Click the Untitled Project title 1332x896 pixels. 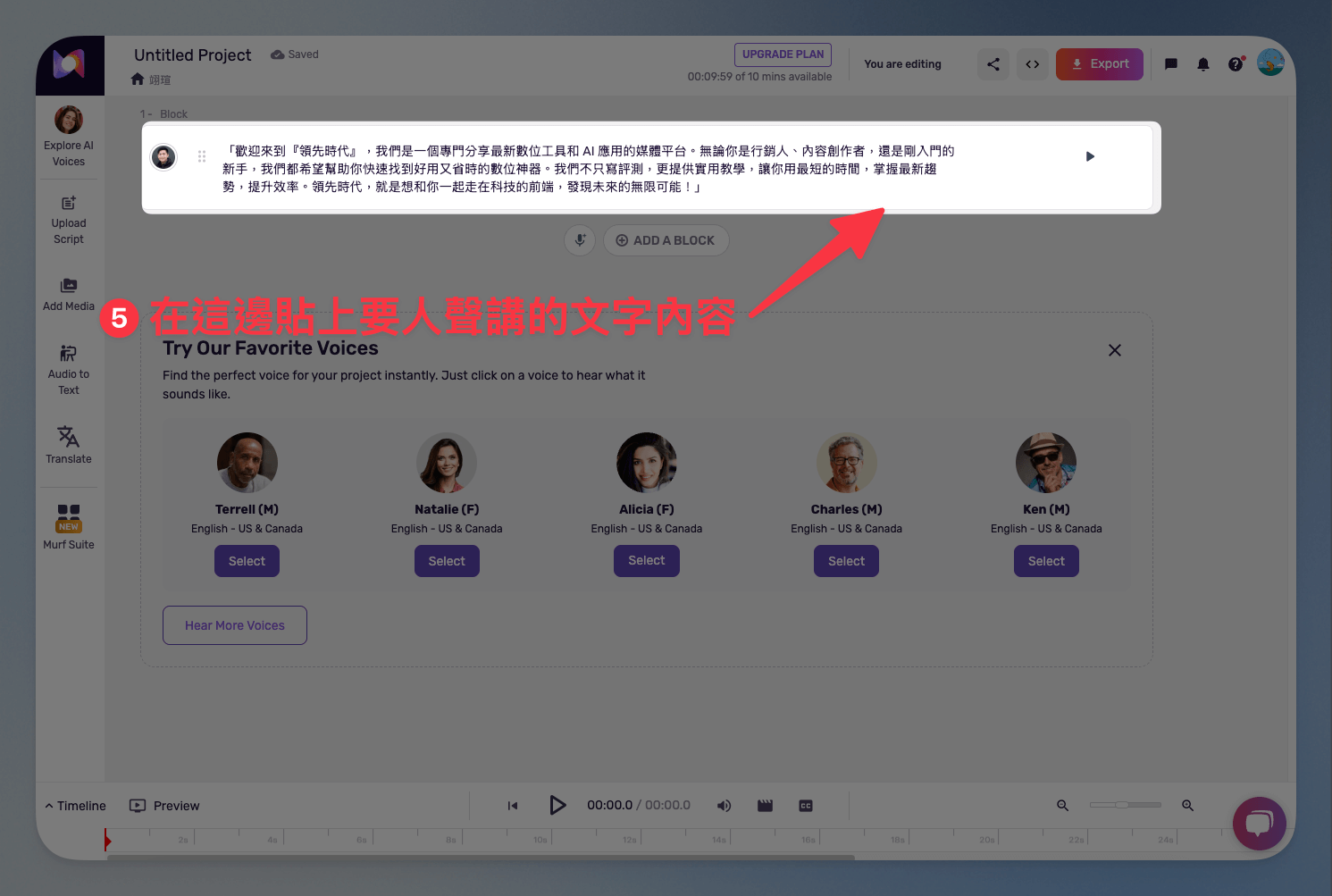(x=193, y=54)
